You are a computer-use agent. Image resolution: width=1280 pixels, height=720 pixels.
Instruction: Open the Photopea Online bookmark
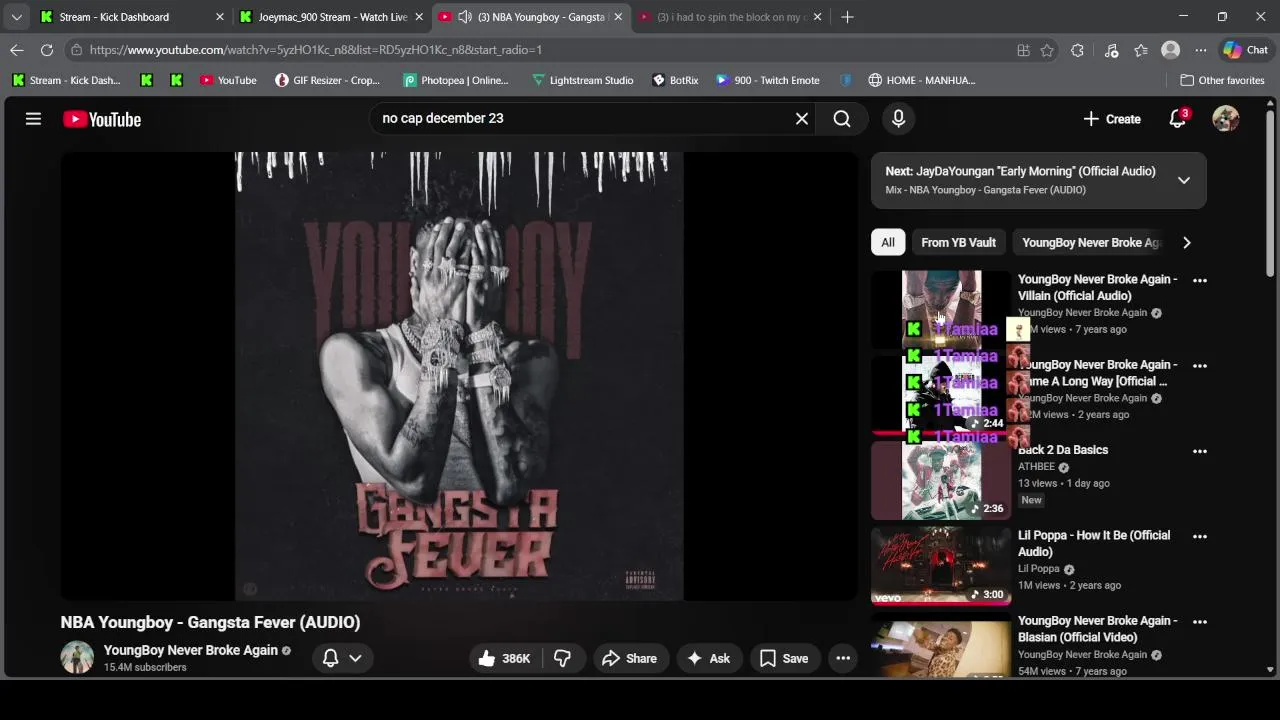(x=456, y=80)
